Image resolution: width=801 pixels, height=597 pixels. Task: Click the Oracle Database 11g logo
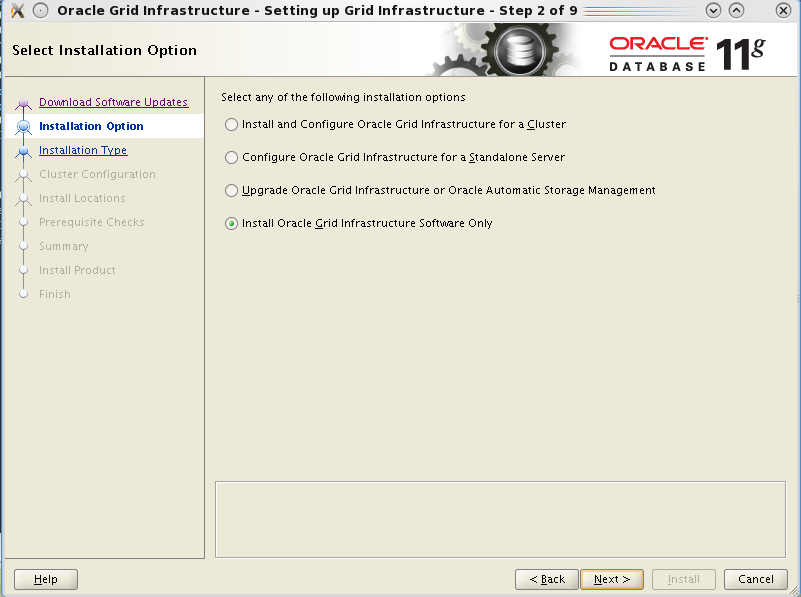tap(687, 53)
